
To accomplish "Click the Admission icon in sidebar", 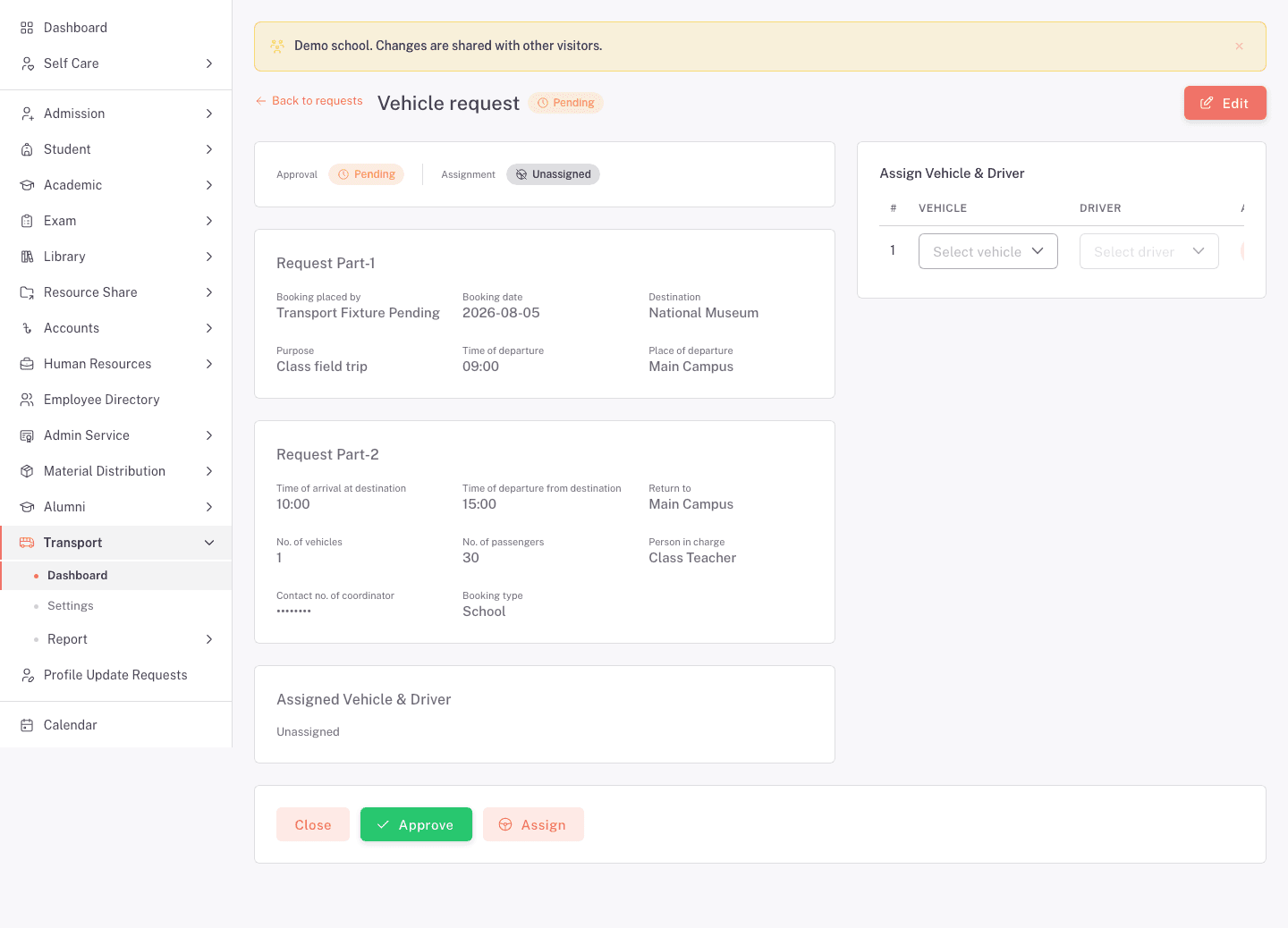I will tap(27, 114).
